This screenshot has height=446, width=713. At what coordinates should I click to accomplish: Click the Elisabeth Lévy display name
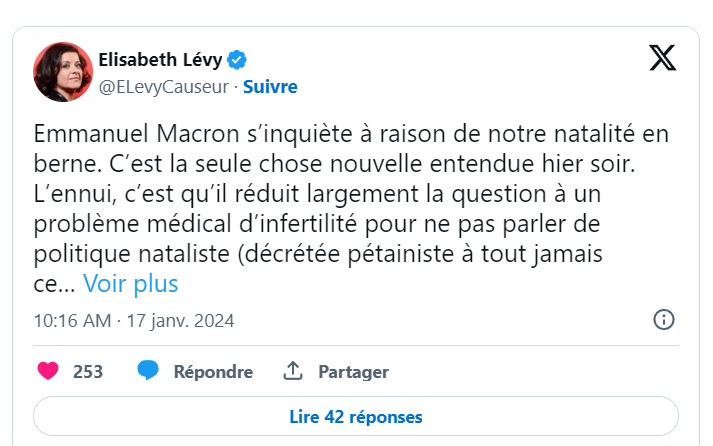(x=160, y=60)
